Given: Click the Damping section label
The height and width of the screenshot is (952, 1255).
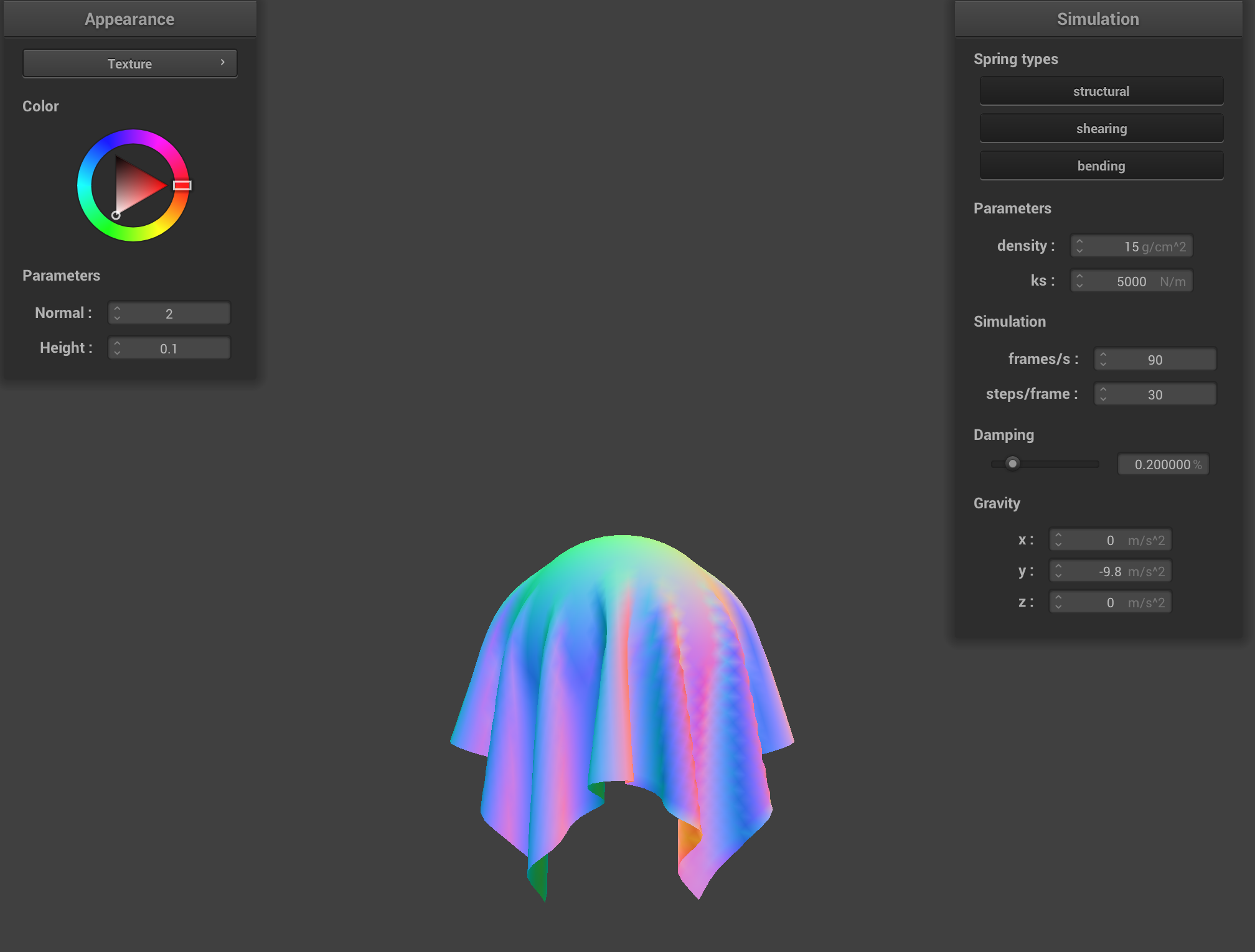Looking at the screenshot, I should [1004, 435].
